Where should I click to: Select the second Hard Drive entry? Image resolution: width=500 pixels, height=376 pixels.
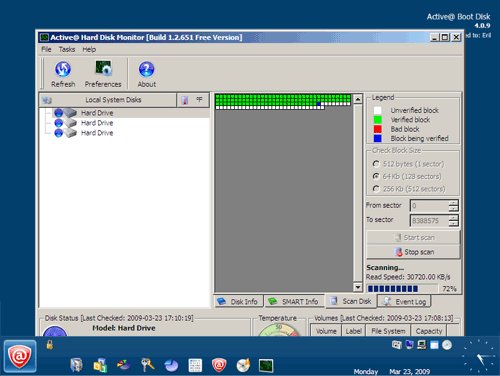97,123
